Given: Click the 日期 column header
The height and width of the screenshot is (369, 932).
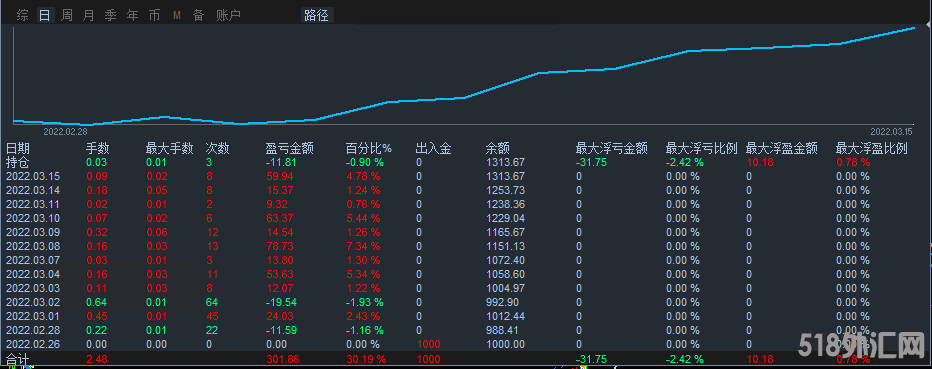Looking at the screenshot, I should pos(18,149).
